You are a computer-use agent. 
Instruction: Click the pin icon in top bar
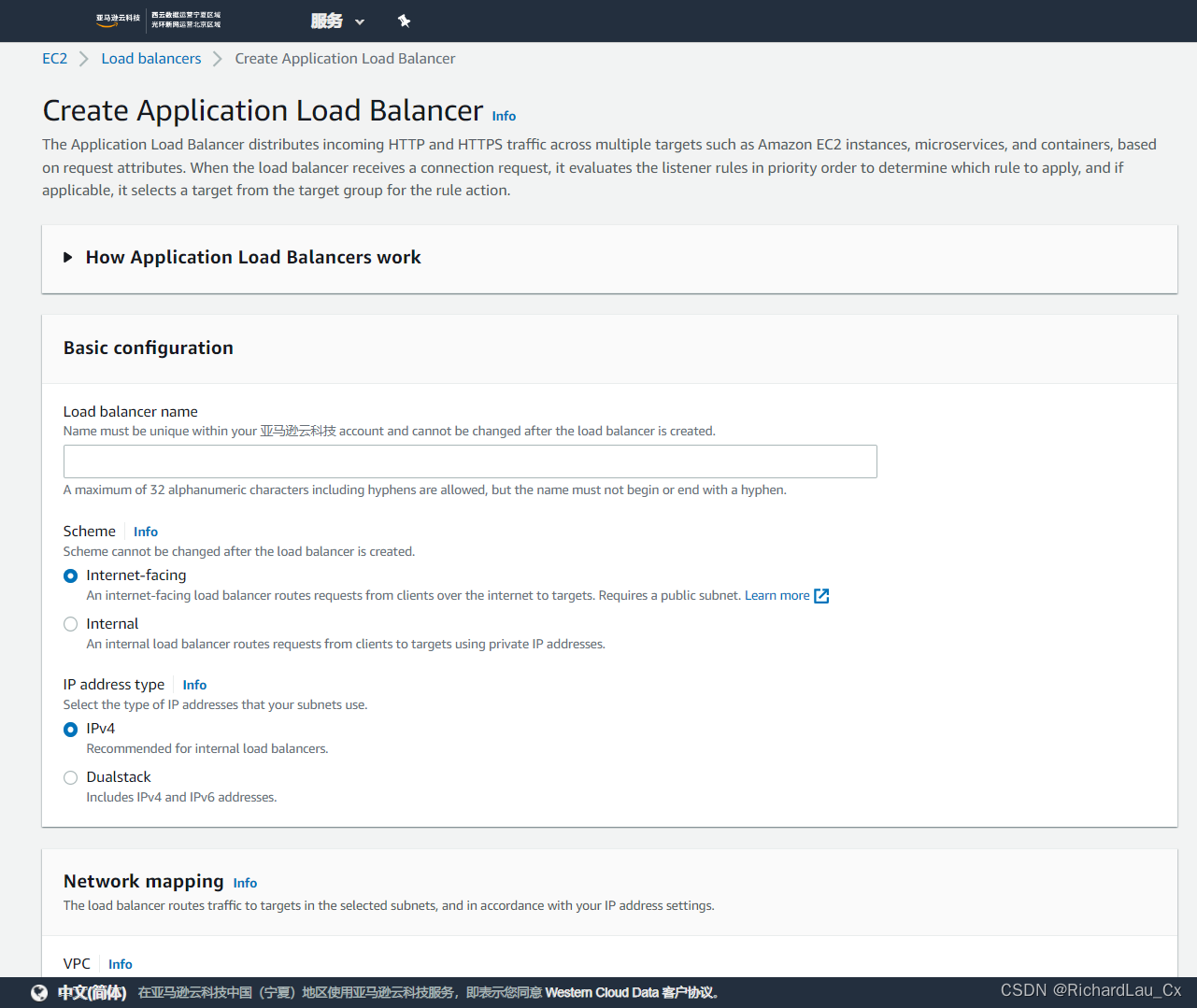404,21
